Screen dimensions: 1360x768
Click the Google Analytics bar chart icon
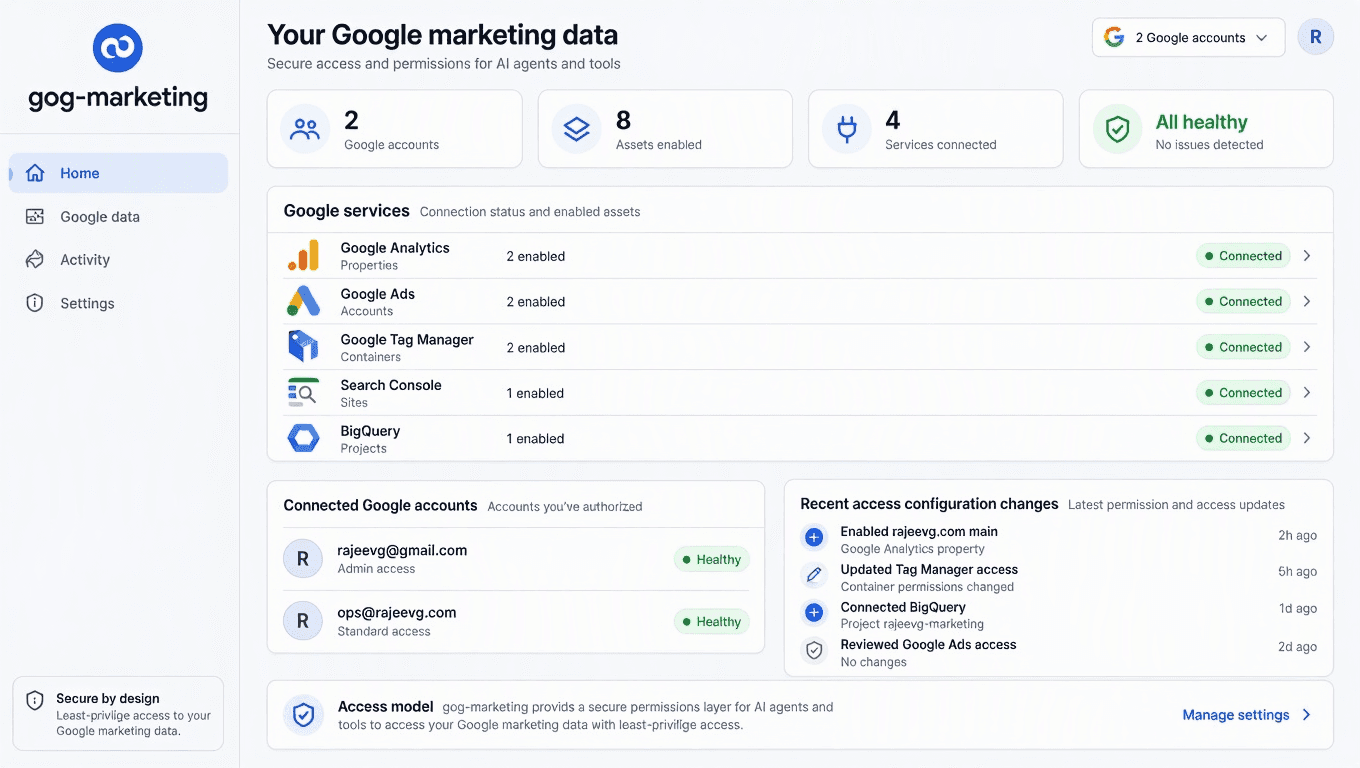tap(303, 256)
